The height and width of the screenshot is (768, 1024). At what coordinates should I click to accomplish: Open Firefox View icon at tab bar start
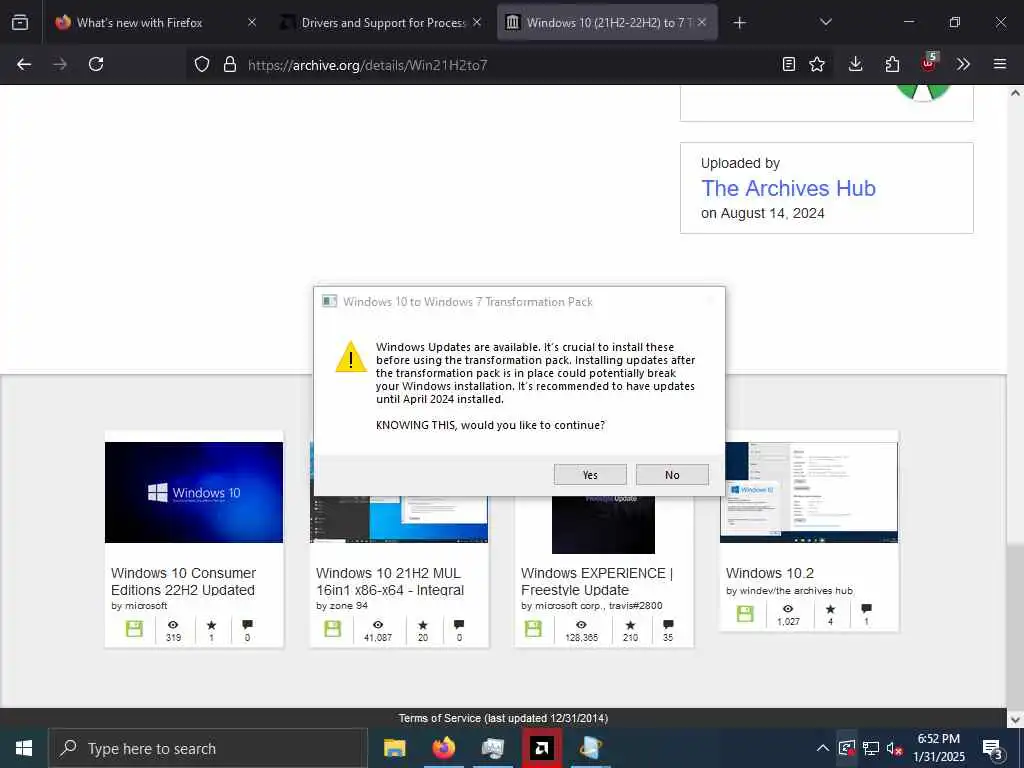pos(20,22)
